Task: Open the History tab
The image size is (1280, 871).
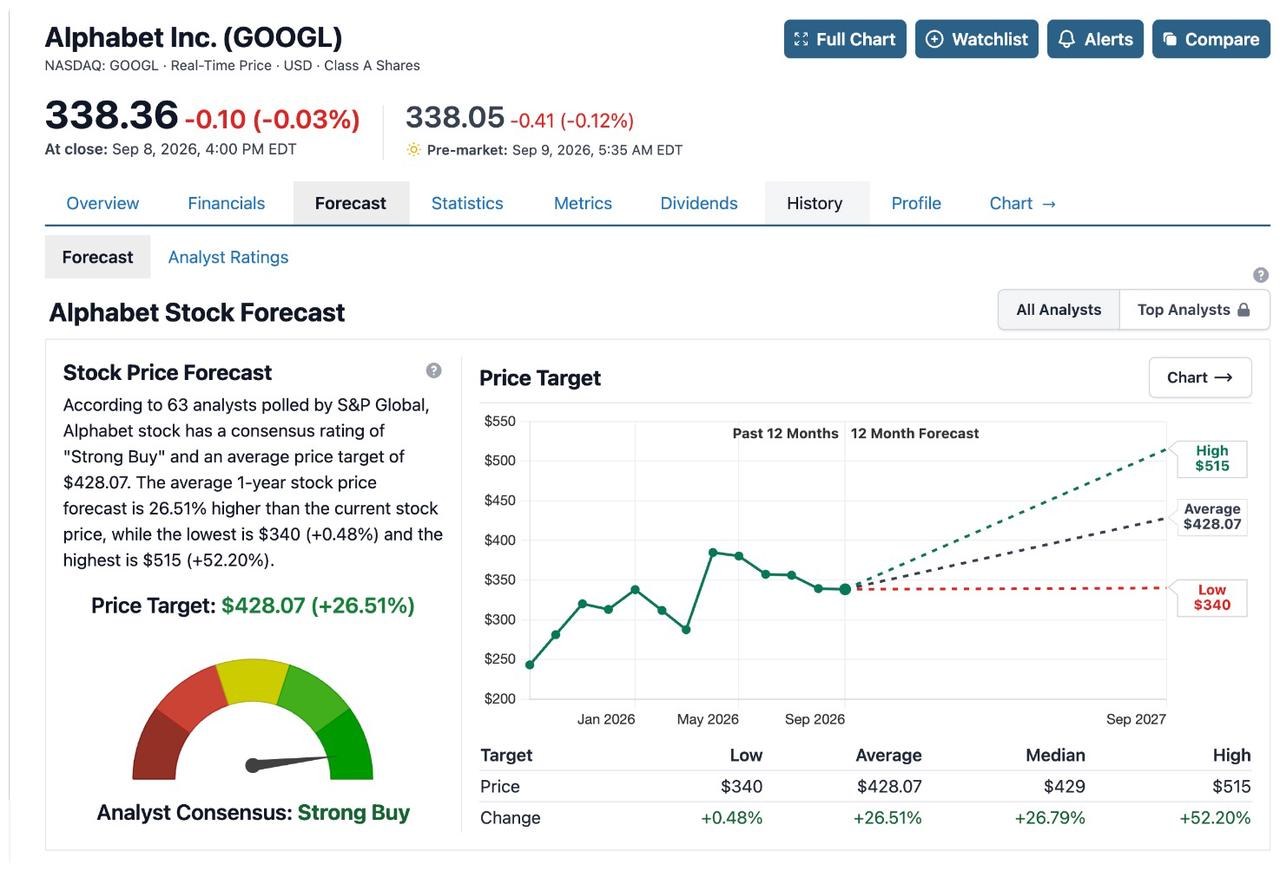Action: pos(815,203)
